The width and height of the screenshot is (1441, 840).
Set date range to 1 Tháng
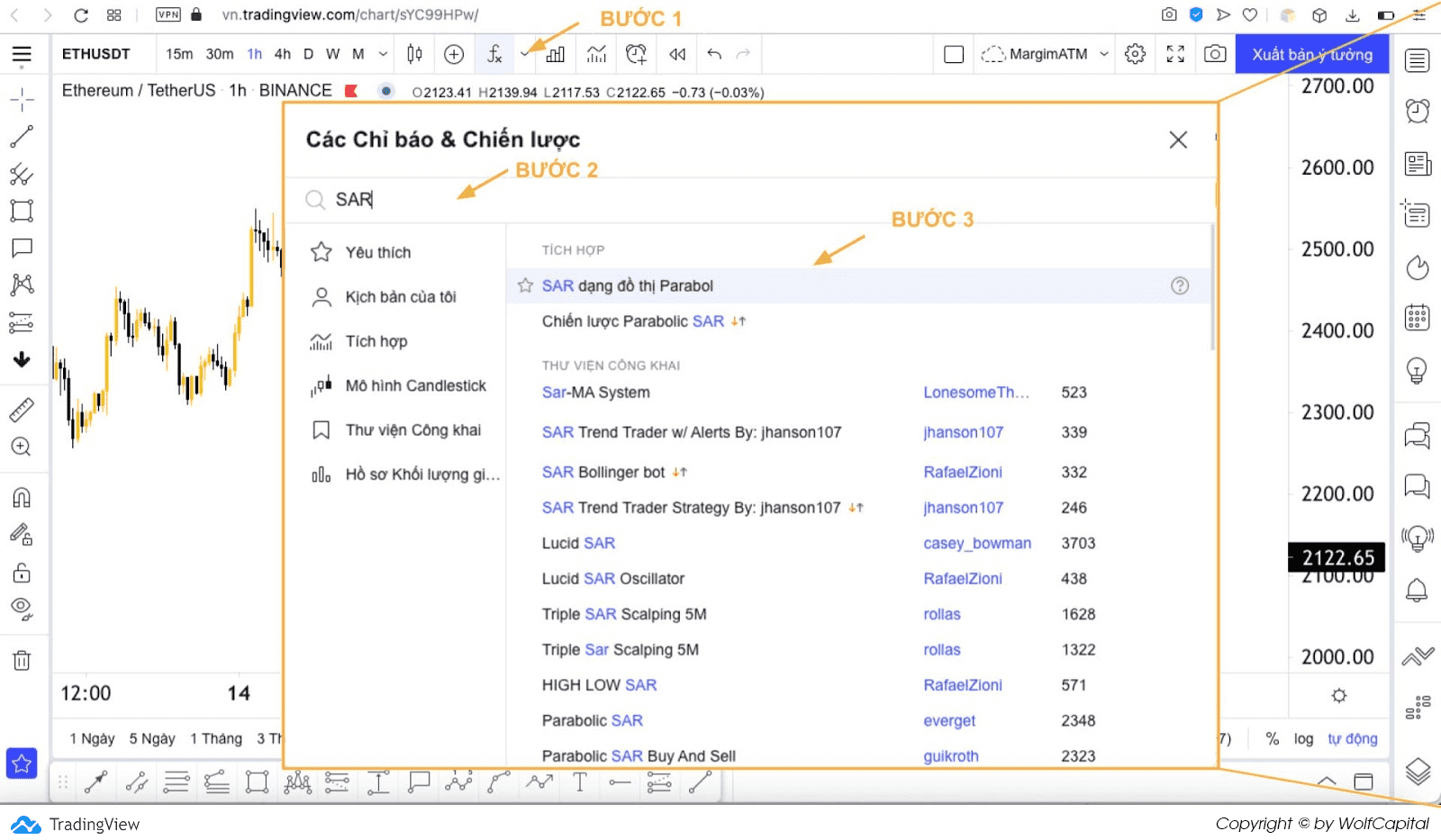216,738
